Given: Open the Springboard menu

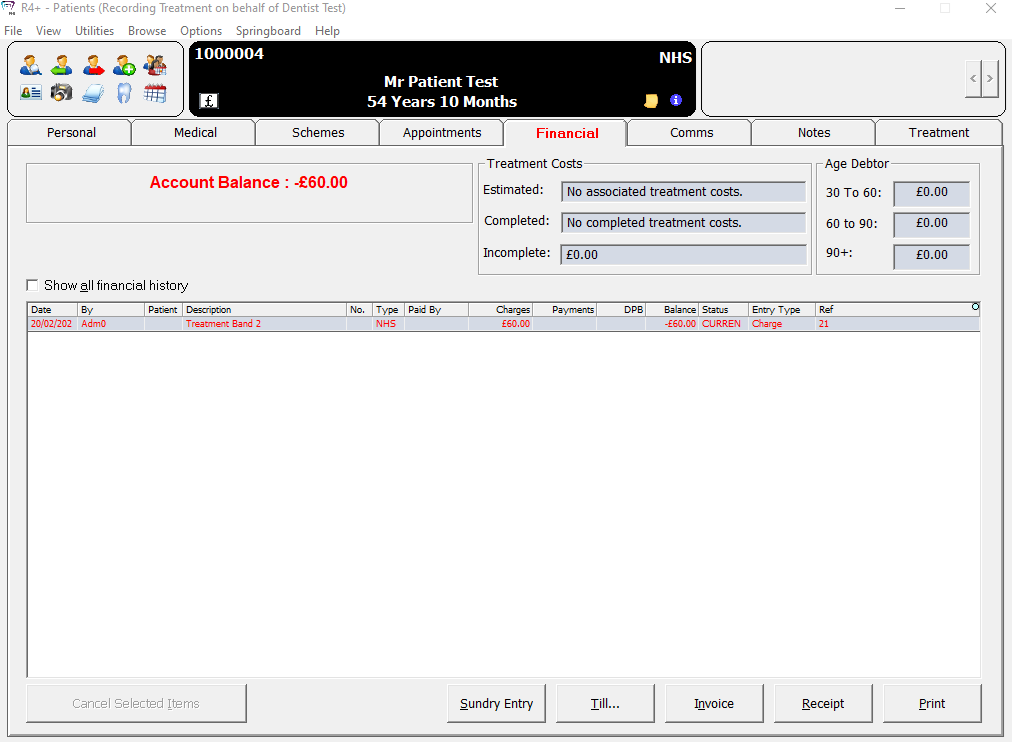Looking at the screenshot, I should [x=268, y=31].
